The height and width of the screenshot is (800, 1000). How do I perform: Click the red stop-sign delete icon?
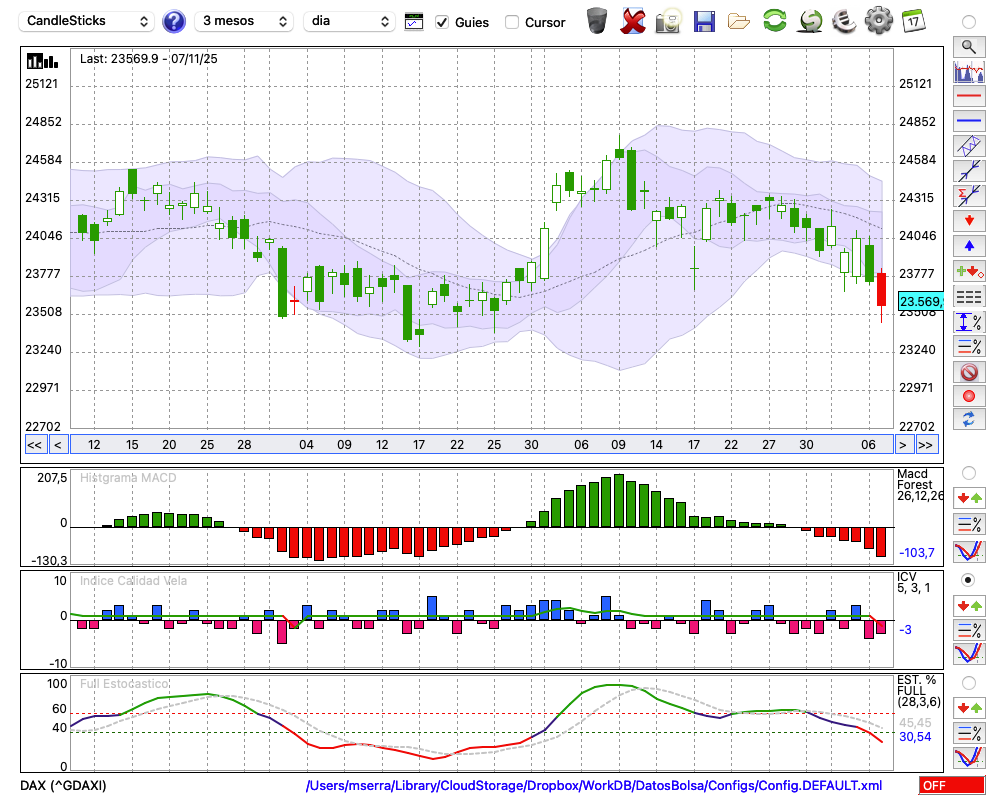point(968,372)
